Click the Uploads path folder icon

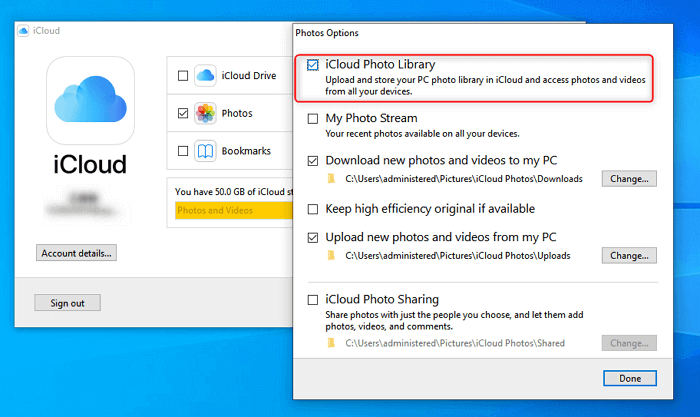[332, 256]
